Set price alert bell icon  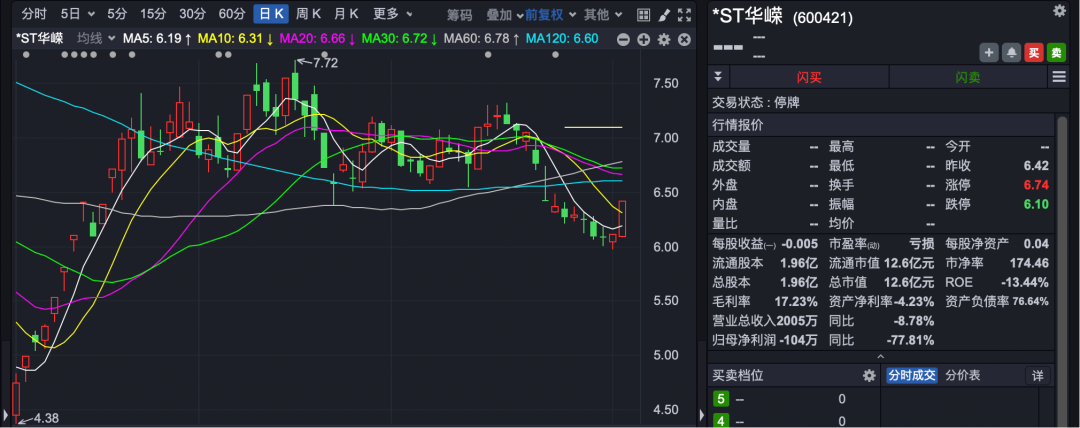1011,53
